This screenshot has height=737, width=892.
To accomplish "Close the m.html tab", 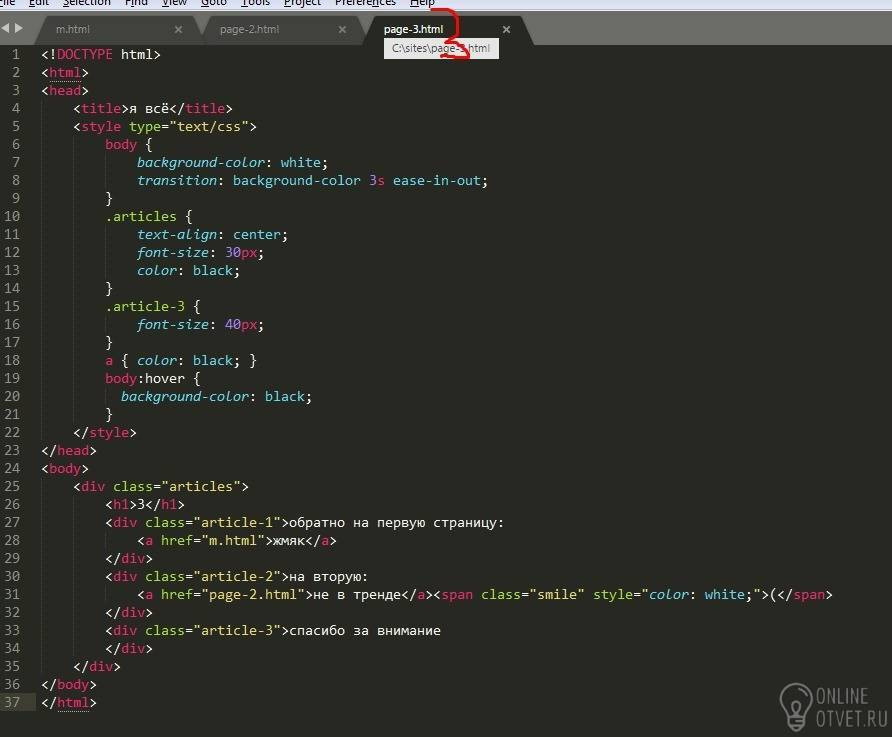I will pyautogui.click(x=178, y=30).
